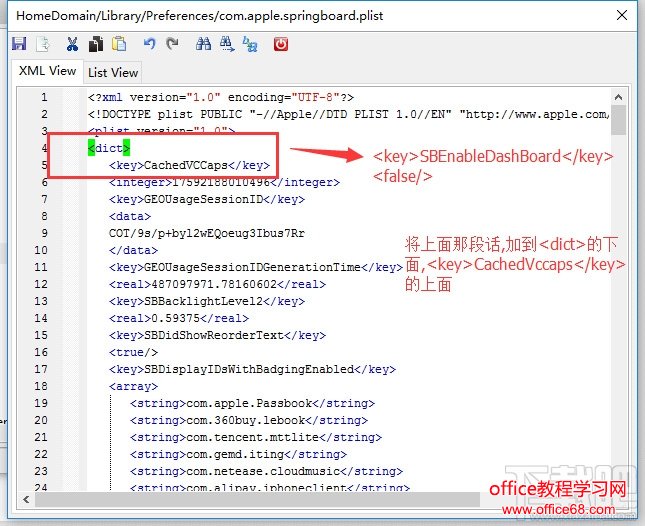Click the SBBacklightLevel2 key line
Viewport: 645px width, 526px height.
tap(207, 301)
